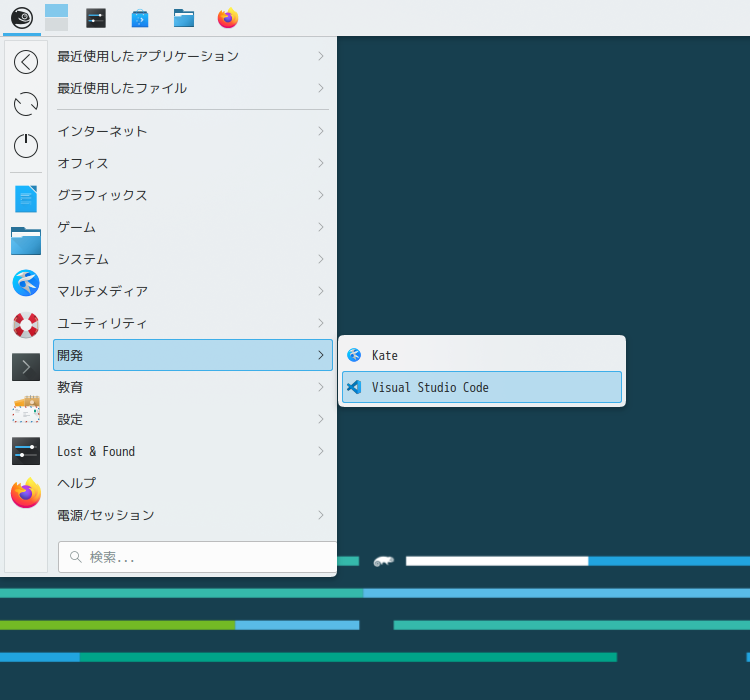The height and width of the screenshot is (700, 750).
Task: Expand chevron beside システム
Action: 320,259
